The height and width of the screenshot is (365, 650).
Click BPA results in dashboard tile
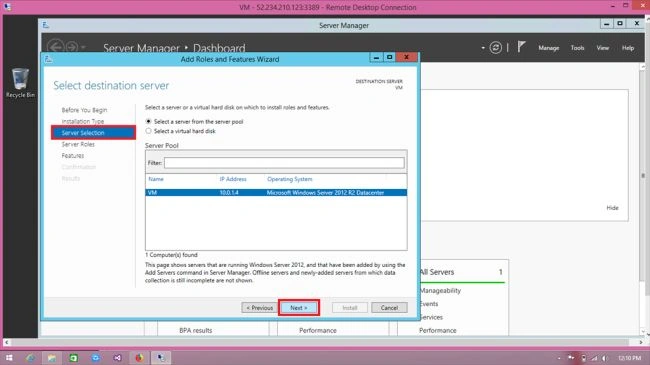196,331
